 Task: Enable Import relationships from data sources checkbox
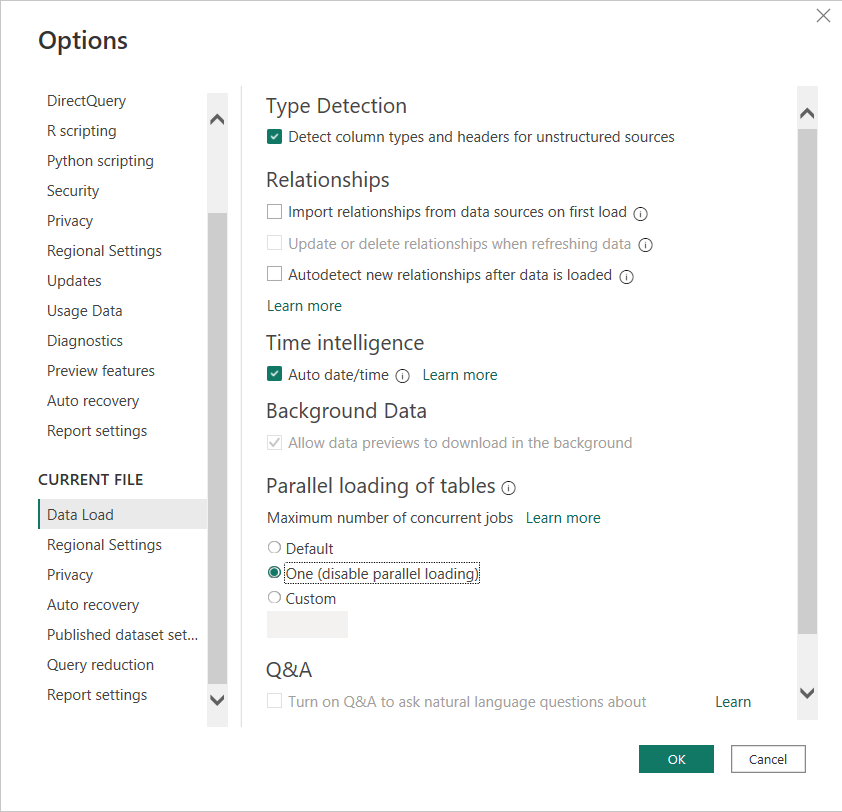point(274,212)
